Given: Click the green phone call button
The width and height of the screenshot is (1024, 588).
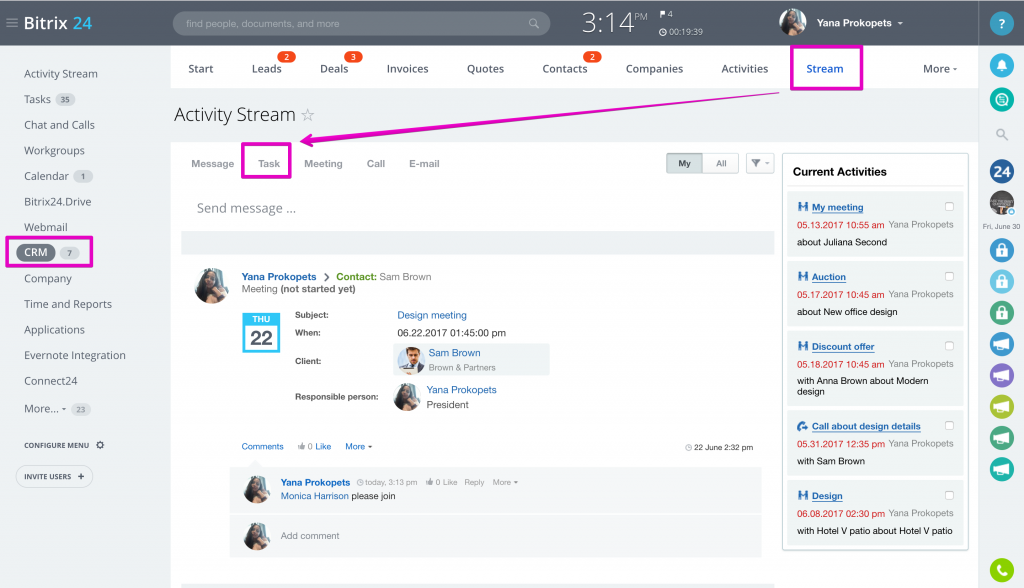Looking at the screenshot, I should pyautogui.click(x=1001, y=570).
